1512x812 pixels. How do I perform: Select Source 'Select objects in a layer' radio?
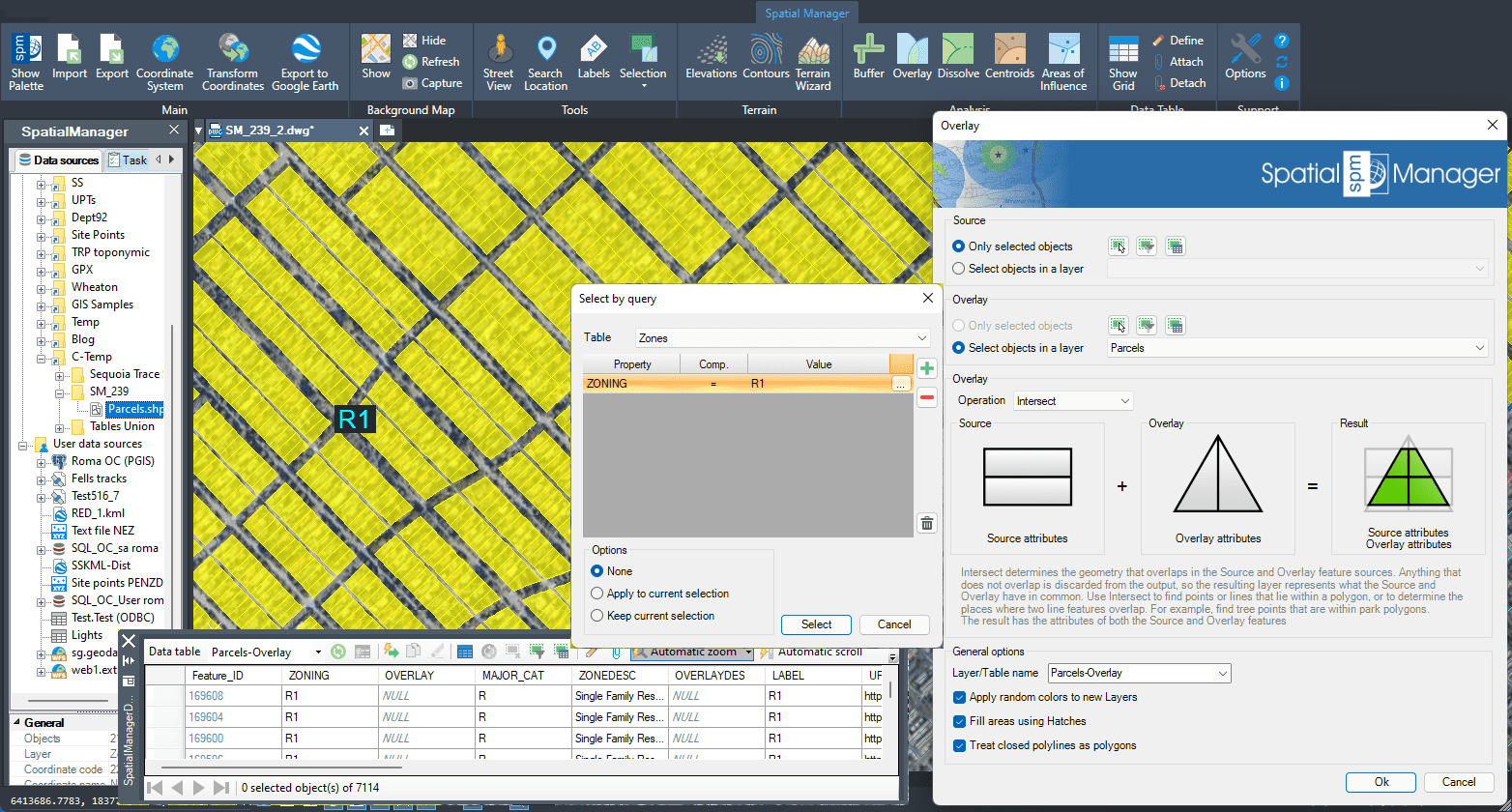(x=959, y=269)
